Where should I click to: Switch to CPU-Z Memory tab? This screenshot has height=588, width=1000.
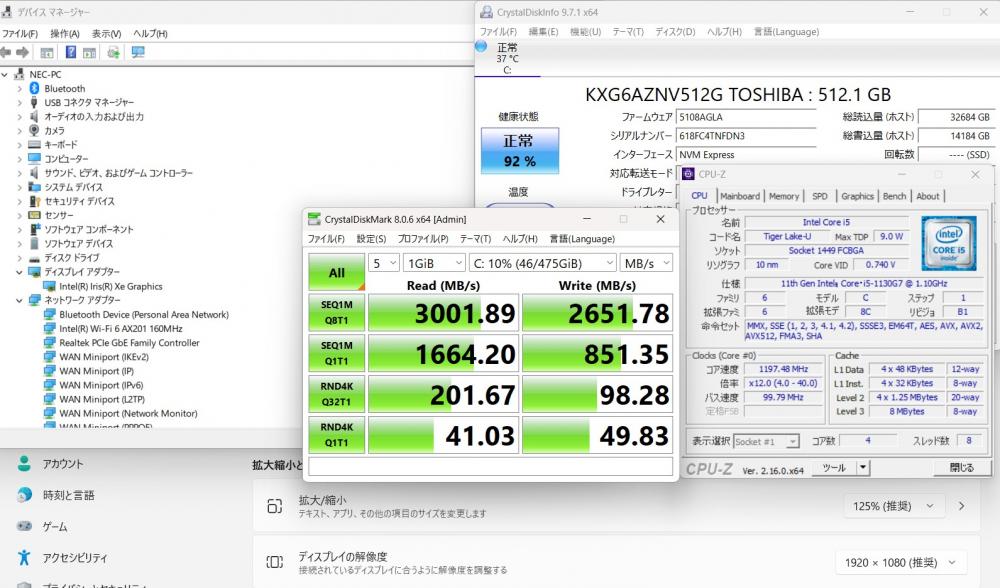coord(784,196)
